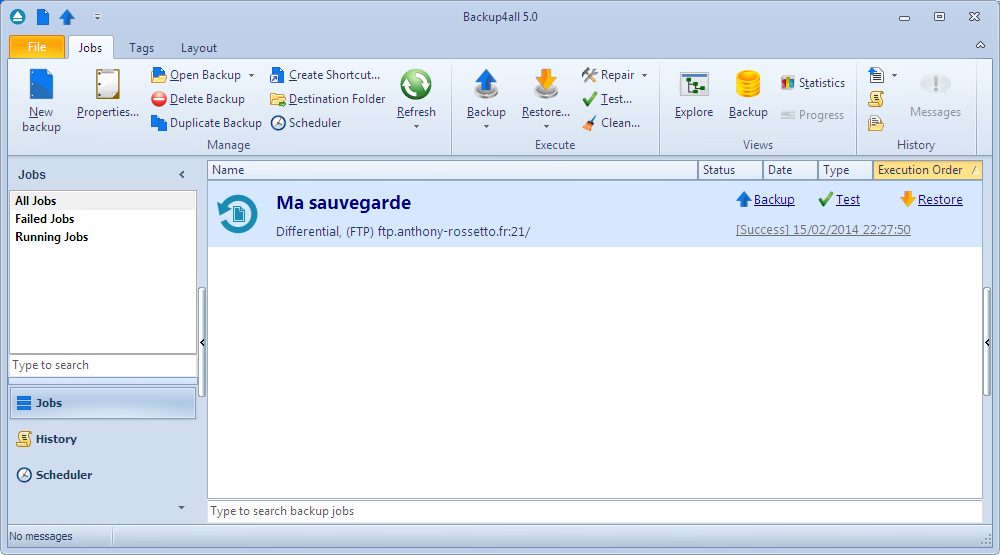Click the Progress view button
Screen dimensions: 1000x555
tap(812, 115)
